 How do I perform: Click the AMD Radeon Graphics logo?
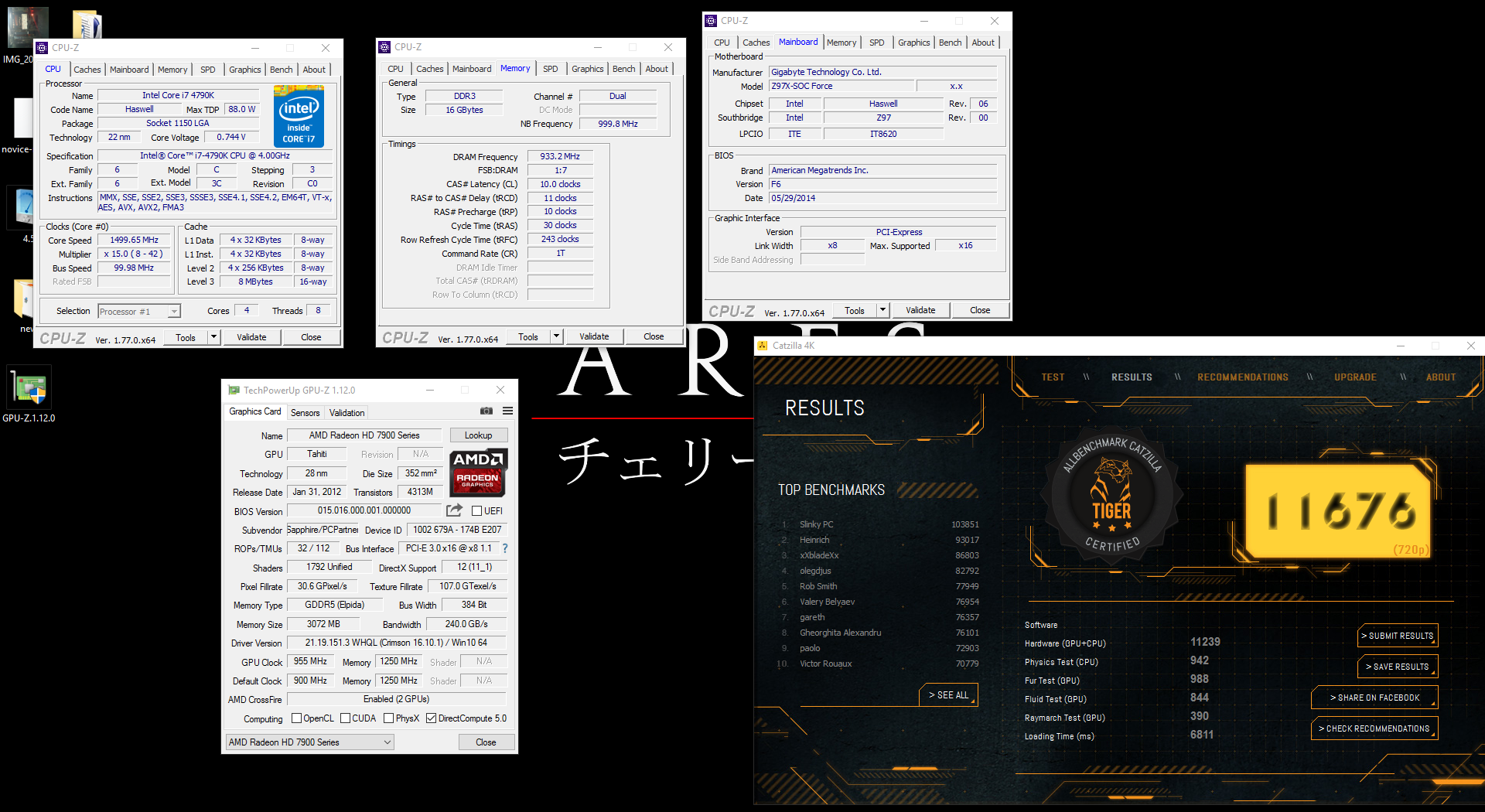[x=478, y=473]
